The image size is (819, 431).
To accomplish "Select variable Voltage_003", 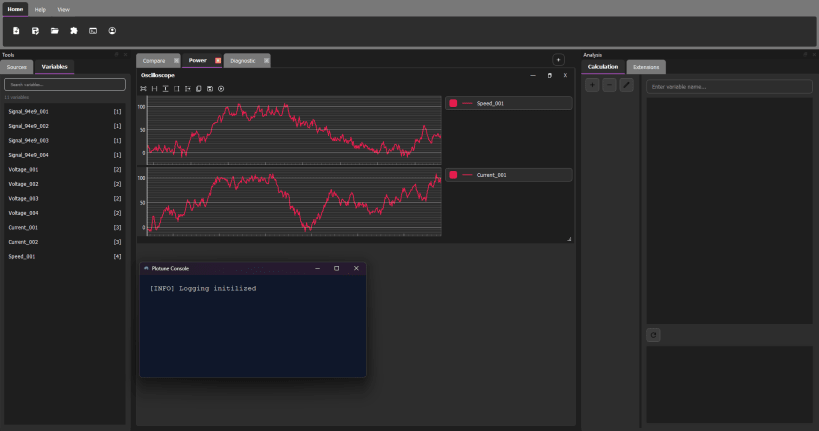I will click(65, 199).
